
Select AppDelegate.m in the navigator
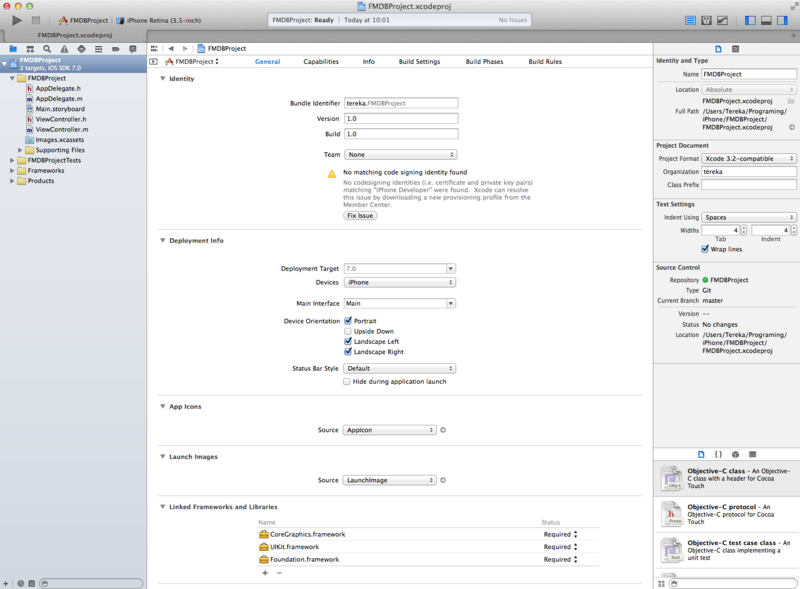[59, 99]
